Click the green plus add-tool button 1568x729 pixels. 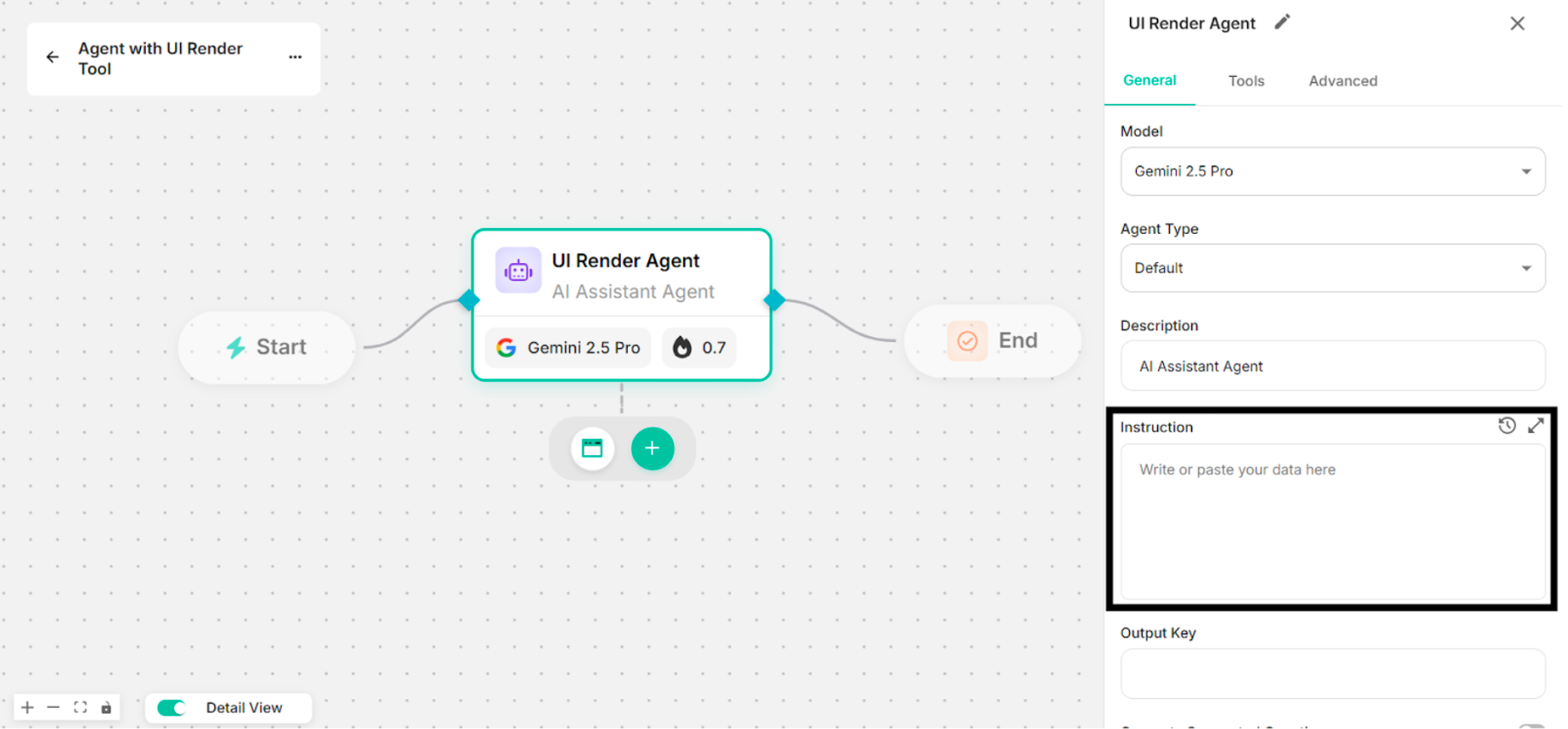[652, 449]
